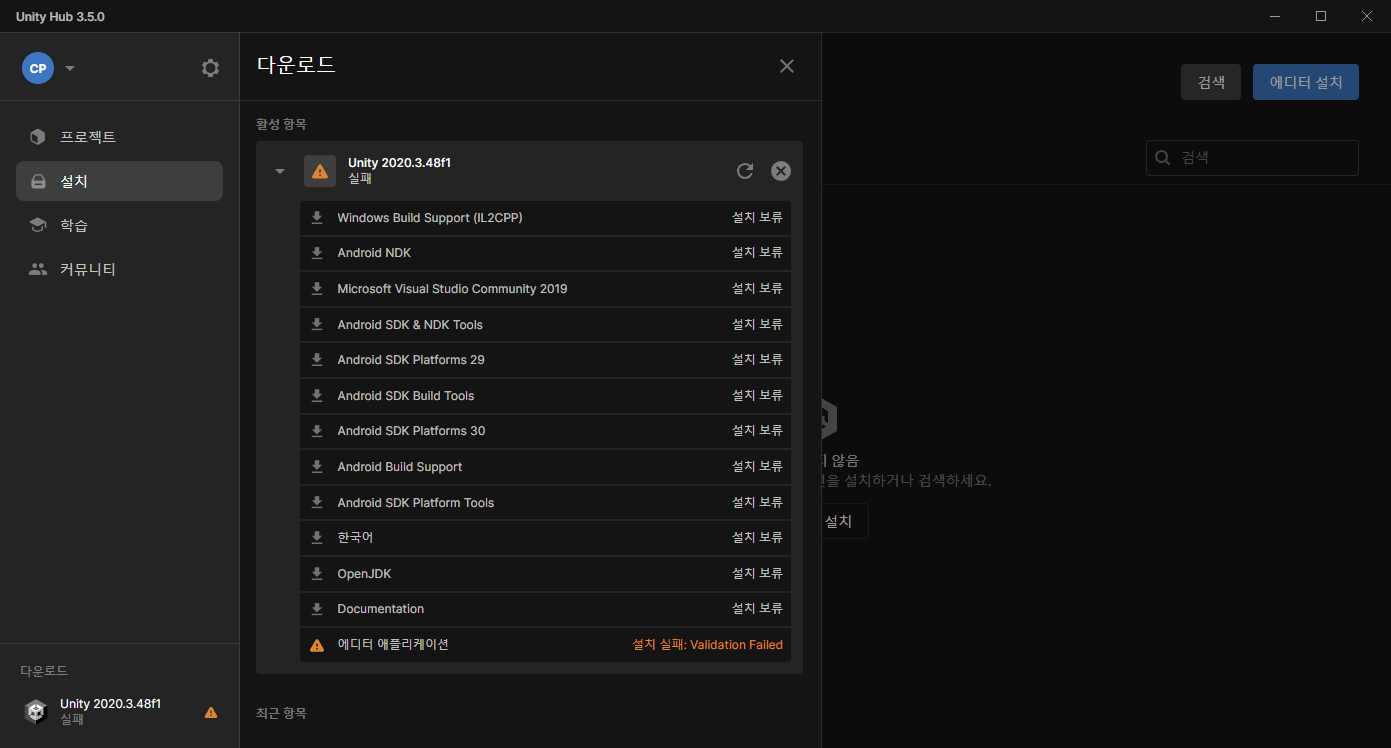Click the 에디터 설치 button

coord(1306,82)
